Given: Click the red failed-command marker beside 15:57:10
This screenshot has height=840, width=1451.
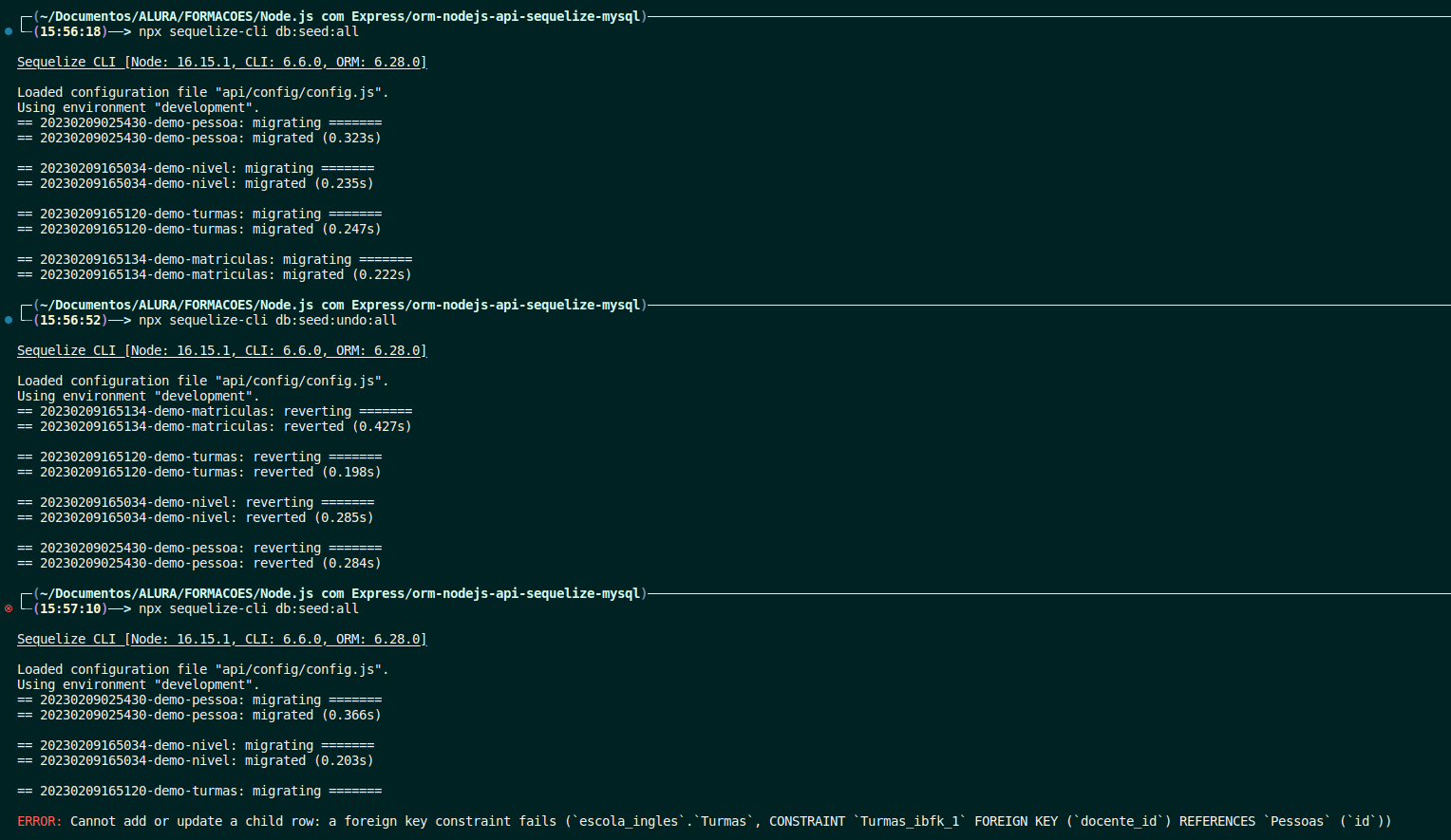Looking at the screenshot, I should pyautogui.click(x=9, y=608).
